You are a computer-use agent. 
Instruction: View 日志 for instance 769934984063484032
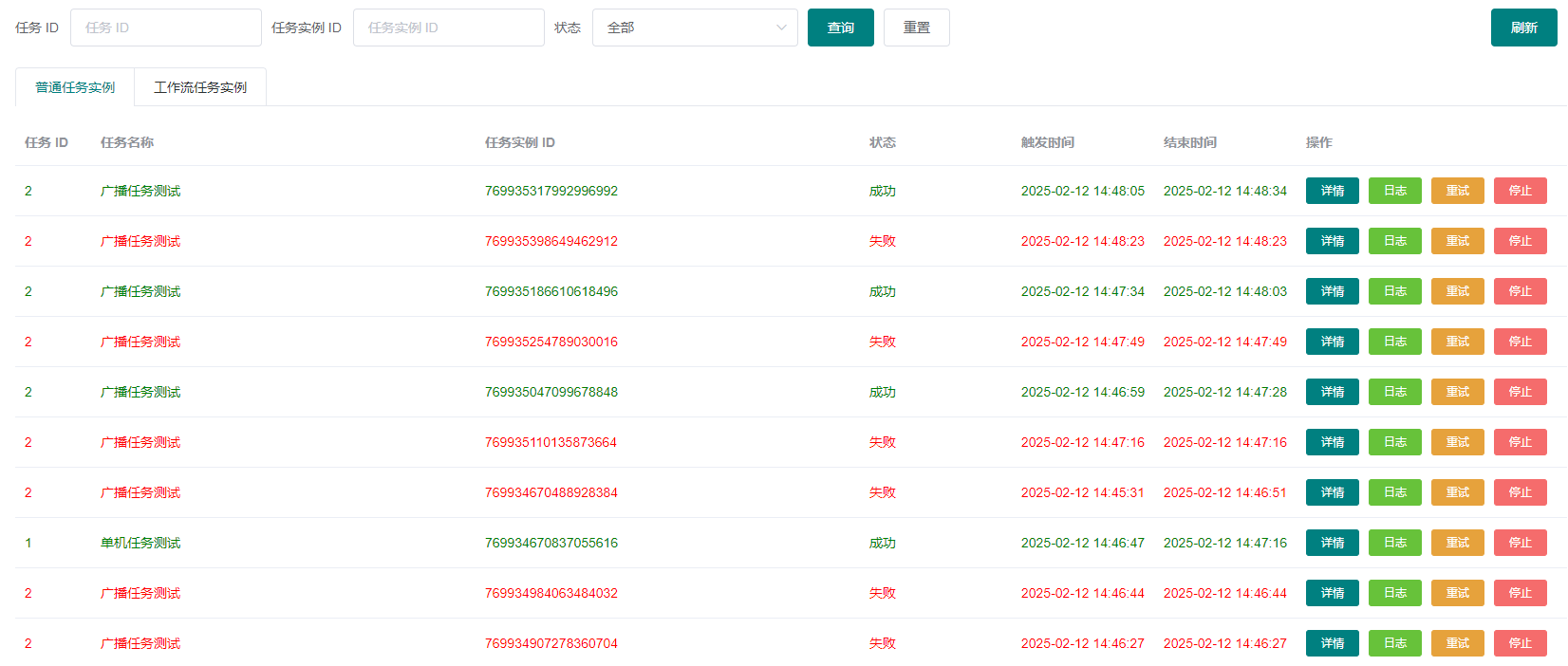point(1394,593)
